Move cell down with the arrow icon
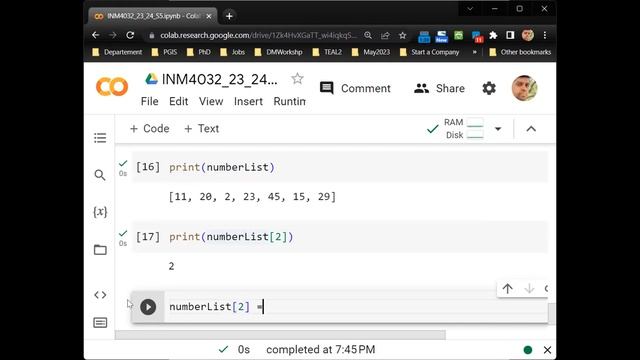Image resolution: width=640 pixels, height=360 pixels. click(529, 289)
